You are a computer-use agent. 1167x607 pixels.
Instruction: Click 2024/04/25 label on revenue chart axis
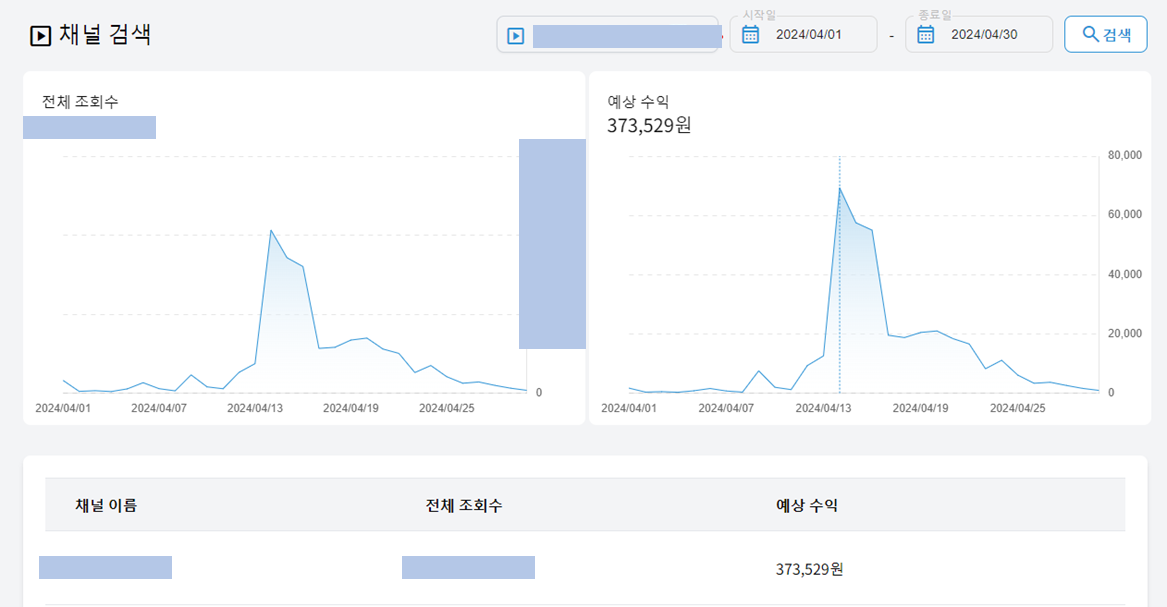click(1017, 408)
